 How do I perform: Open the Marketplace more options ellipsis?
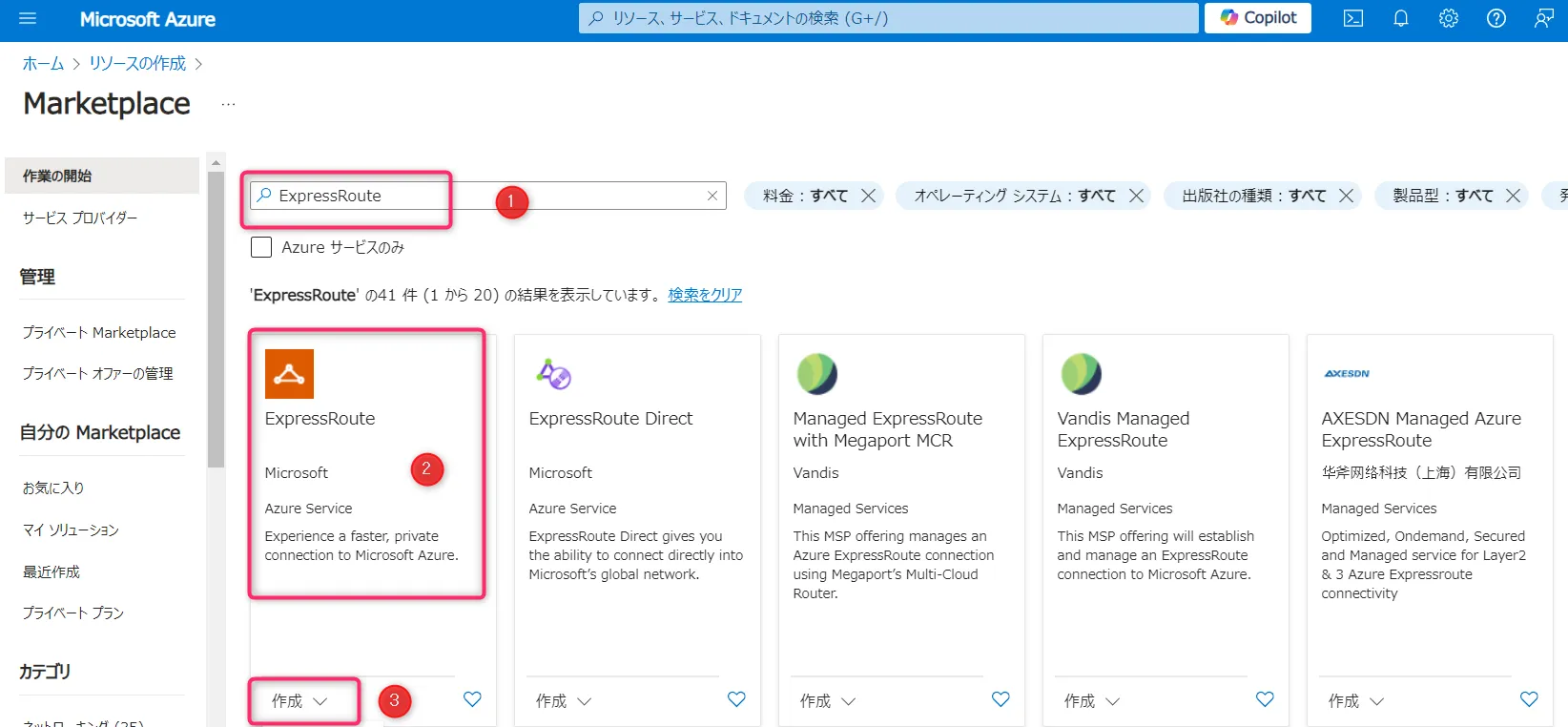[x=228, y=104]
